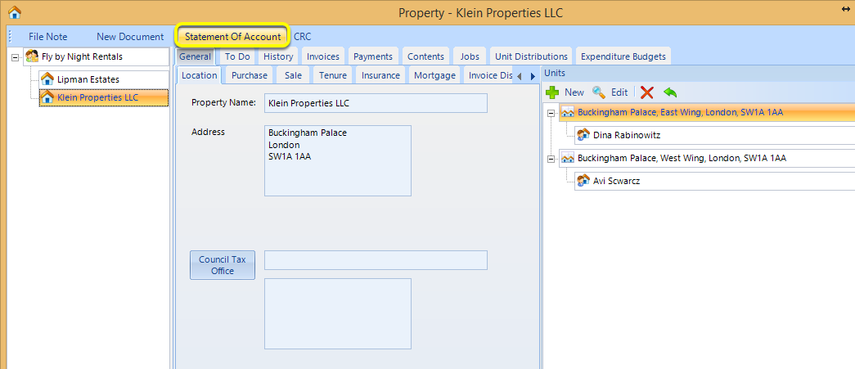The width and height of the screenshot is (855, 369).
Task: Create a New Document from the toolbar
Action: 130,37
